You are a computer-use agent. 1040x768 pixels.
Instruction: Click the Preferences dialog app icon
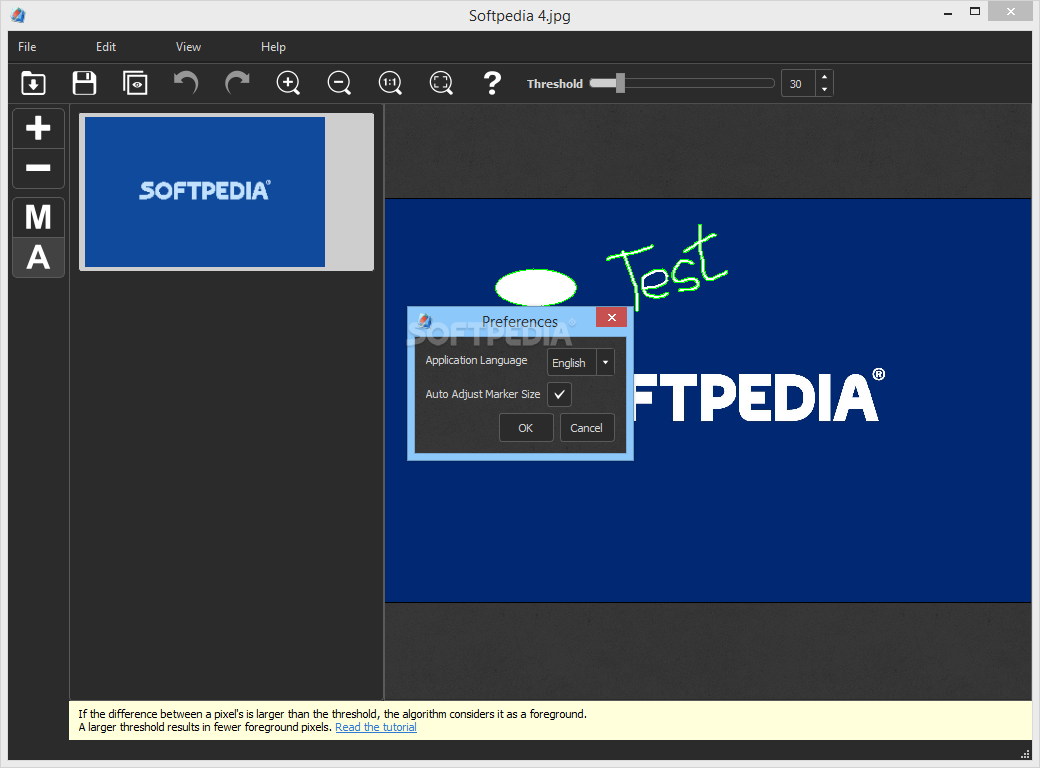[424, 321]
